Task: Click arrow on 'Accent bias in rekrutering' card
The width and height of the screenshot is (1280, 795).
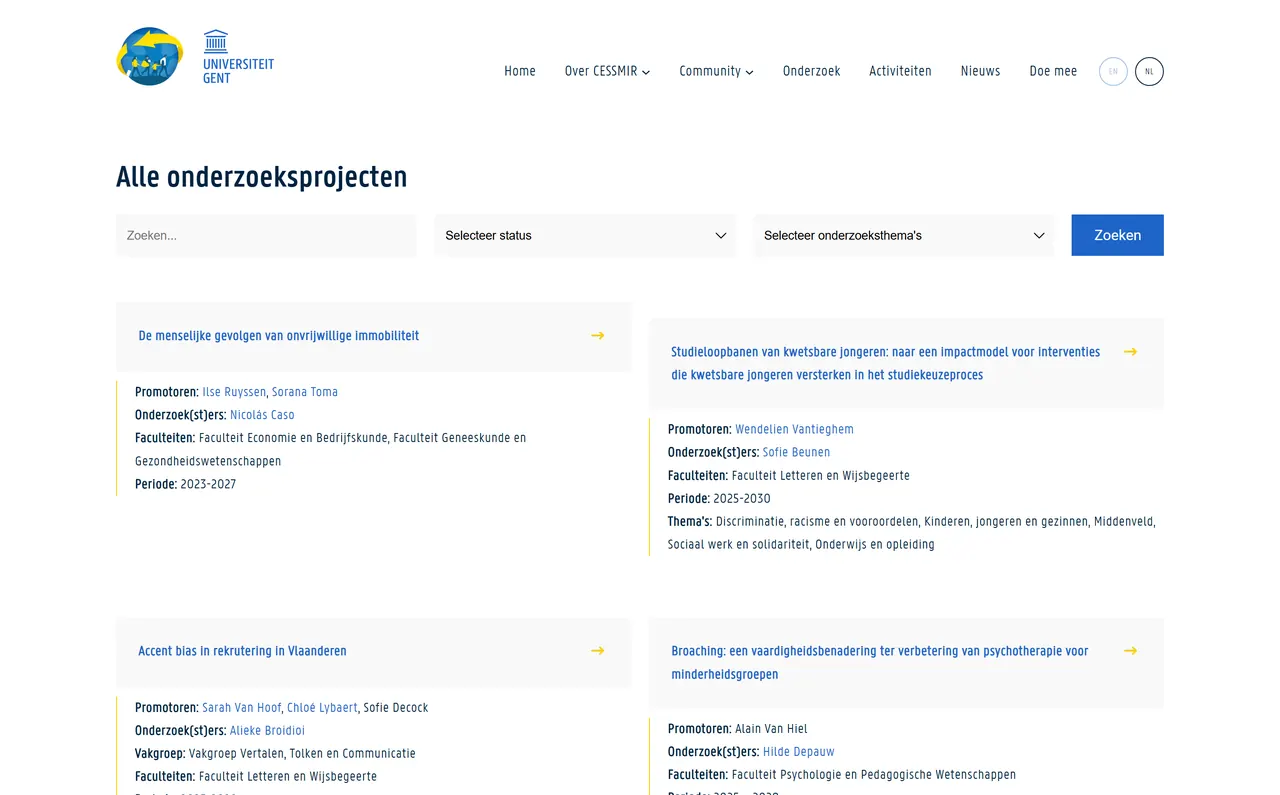Action: pyautogui.click(x=597, y=651)
